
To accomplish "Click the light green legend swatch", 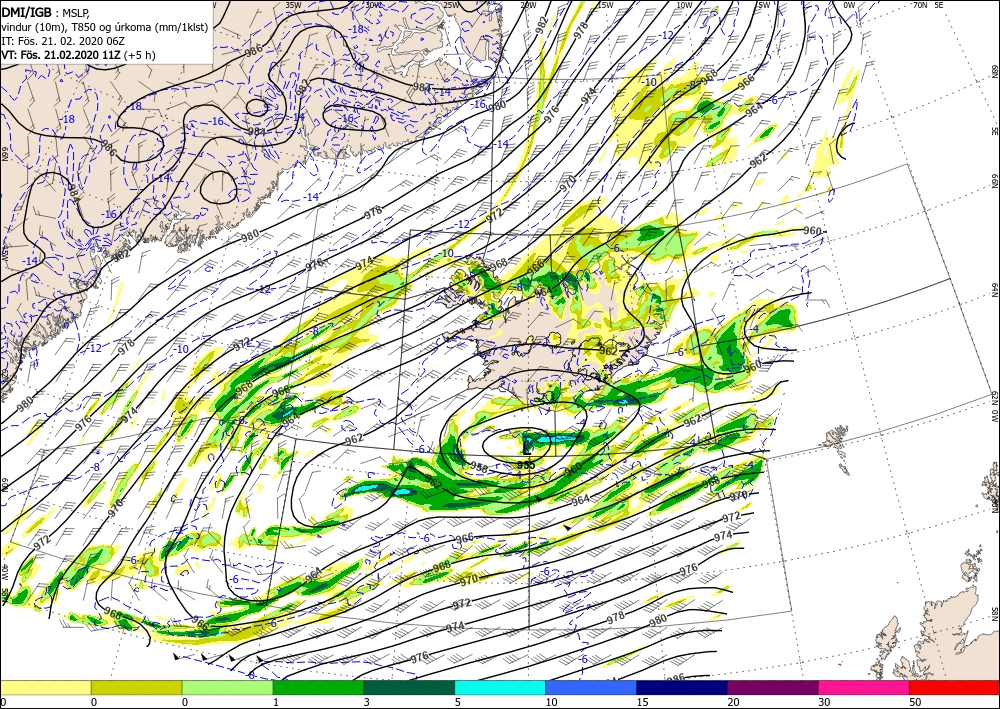I will (227, 687).
